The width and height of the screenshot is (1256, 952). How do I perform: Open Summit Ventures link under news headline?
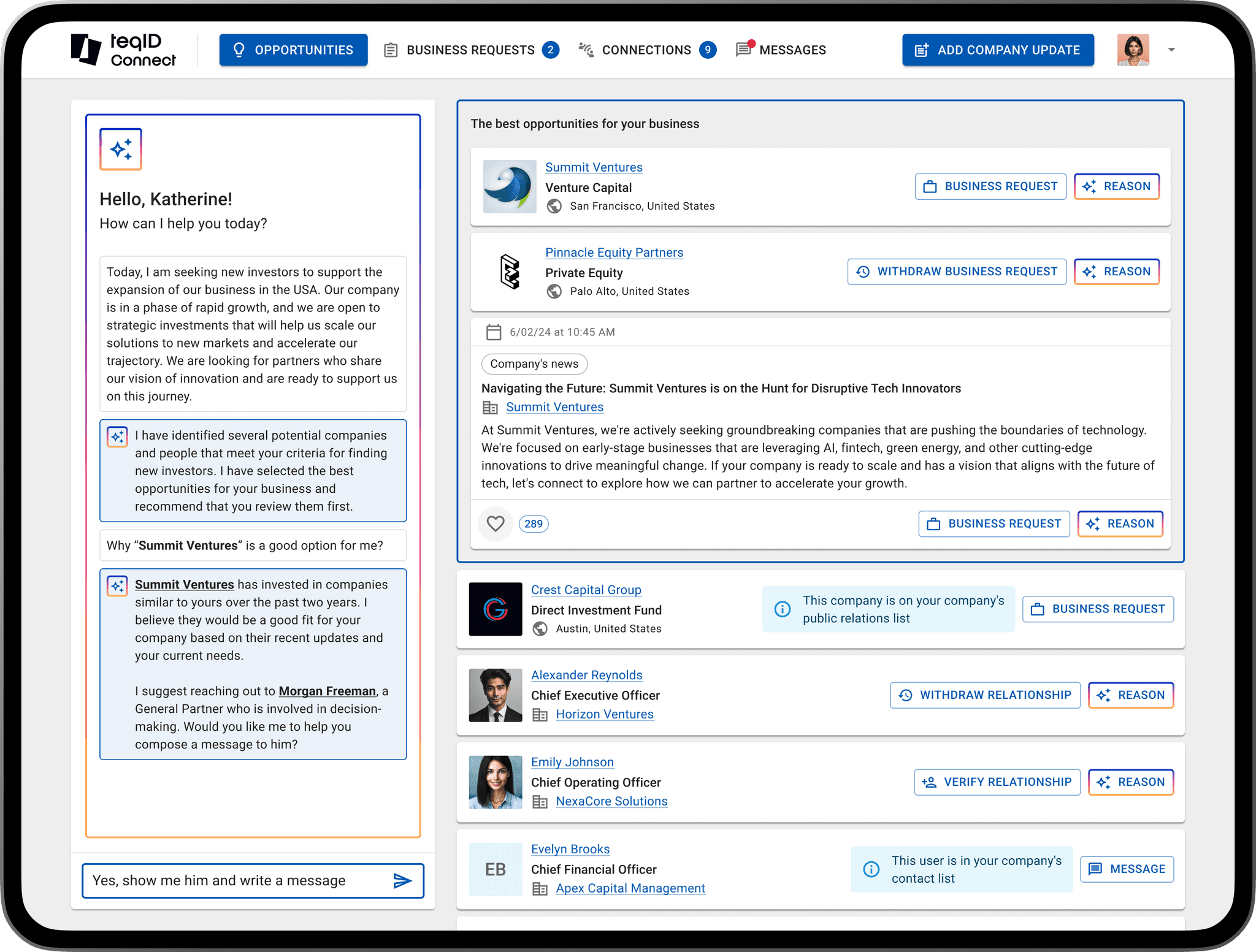pyautogui.click(x=554, y=407)
